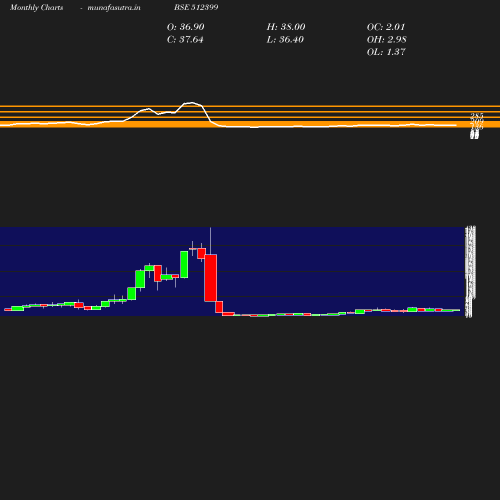Click the 'OC: 2.01' value
The width and height of the screenshot is (500, 500).
(386, 27)
